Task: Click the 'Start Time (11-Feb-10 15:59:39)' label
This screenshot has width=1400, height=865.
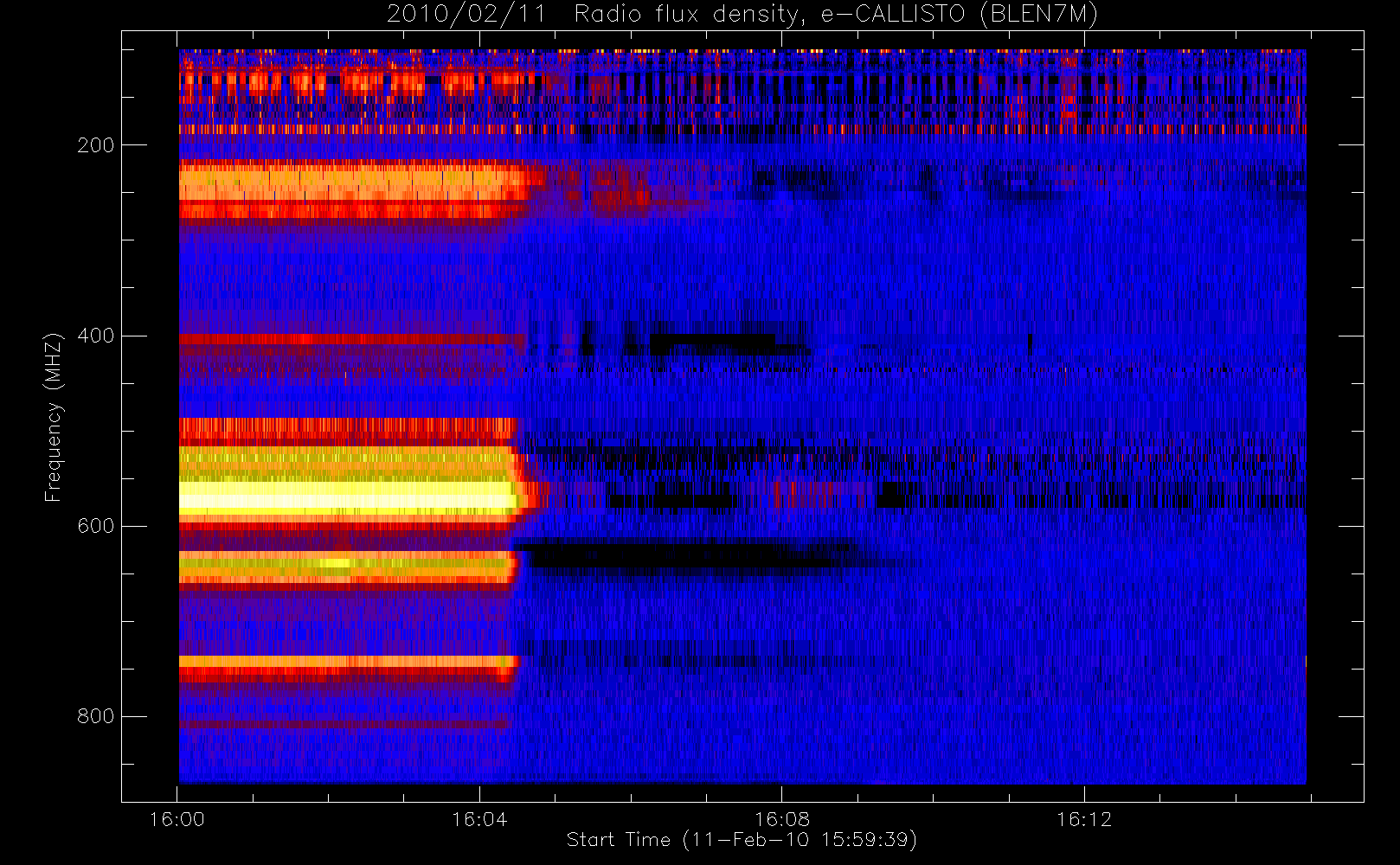Action: (x=742, y=840)
